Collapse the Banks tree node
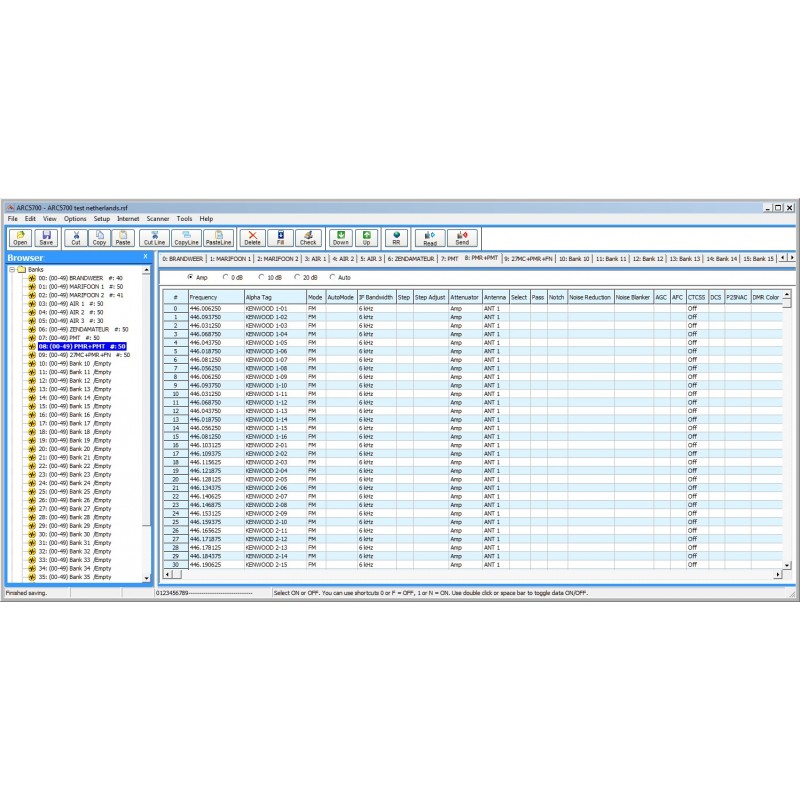This screenshot has width=800, height=800. pos(12,269)
